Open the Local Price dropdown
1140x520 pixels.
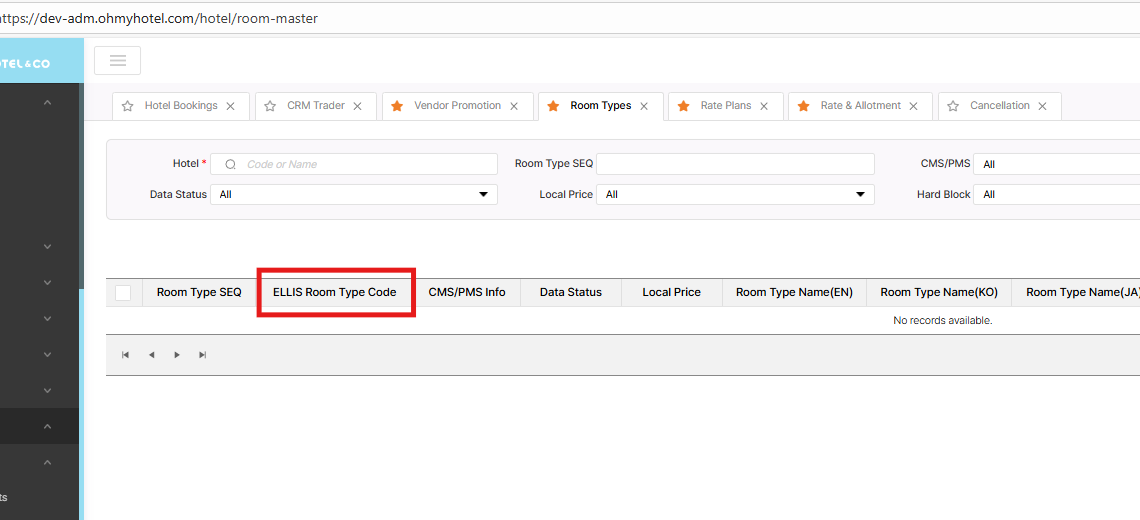tap(735, 195)
